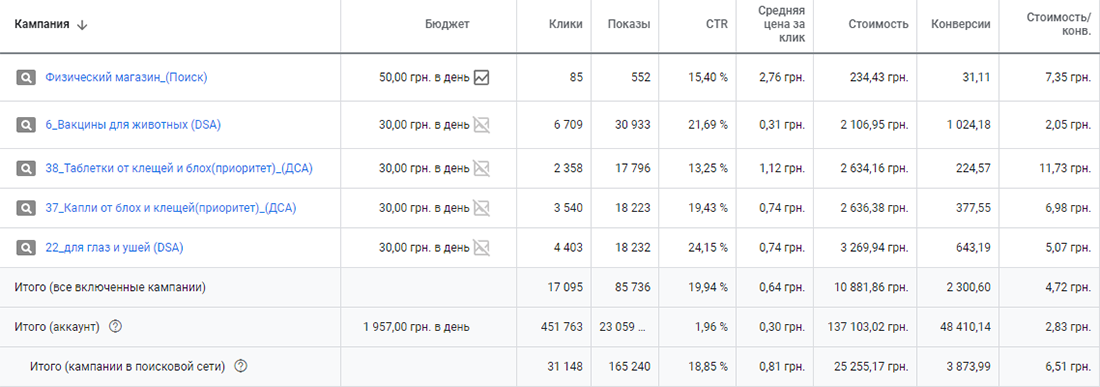
Task: Open budget chart icon for Физический магазин
Action: tap(481, 78)
